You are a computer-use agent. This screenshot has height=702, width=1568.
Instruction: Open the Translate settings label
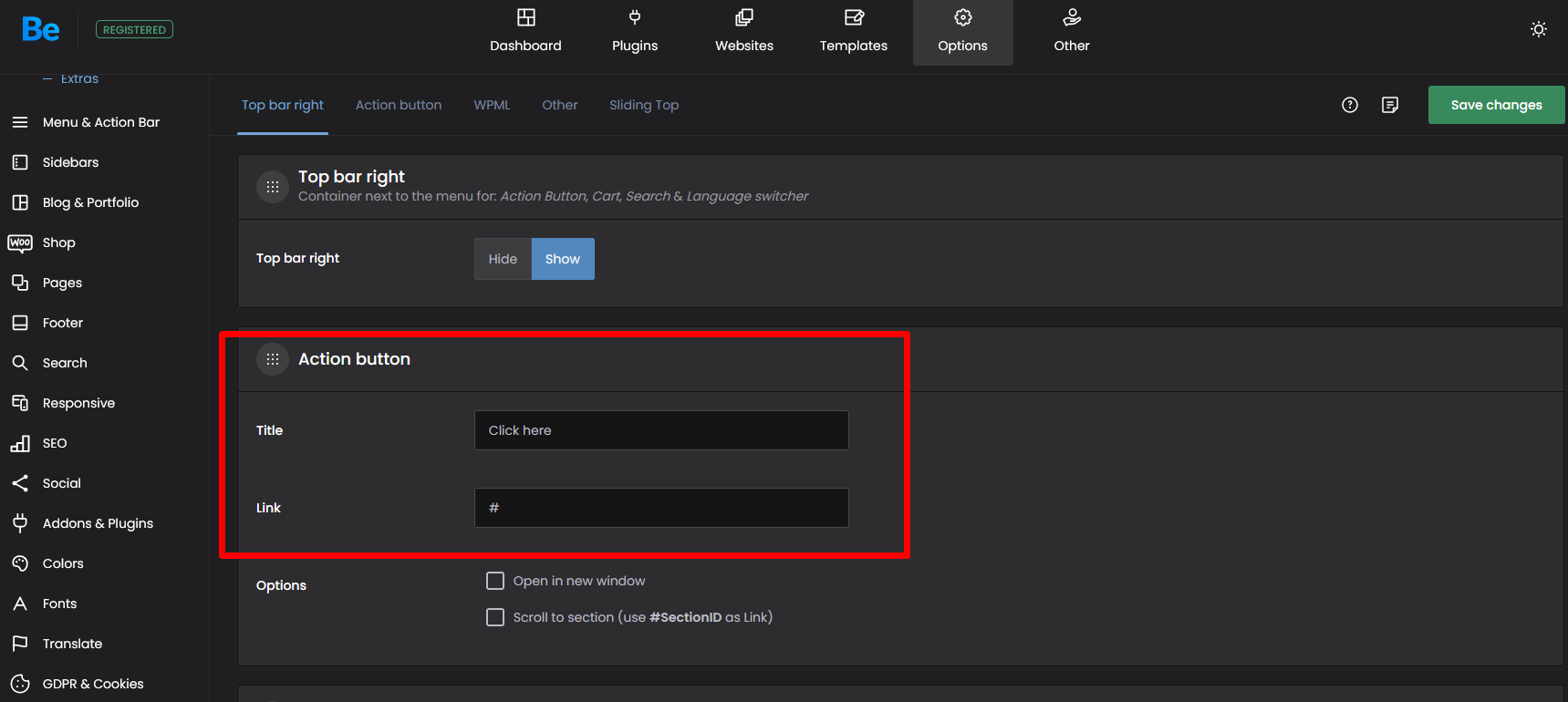pyautogui.click(x=72, y=644)
